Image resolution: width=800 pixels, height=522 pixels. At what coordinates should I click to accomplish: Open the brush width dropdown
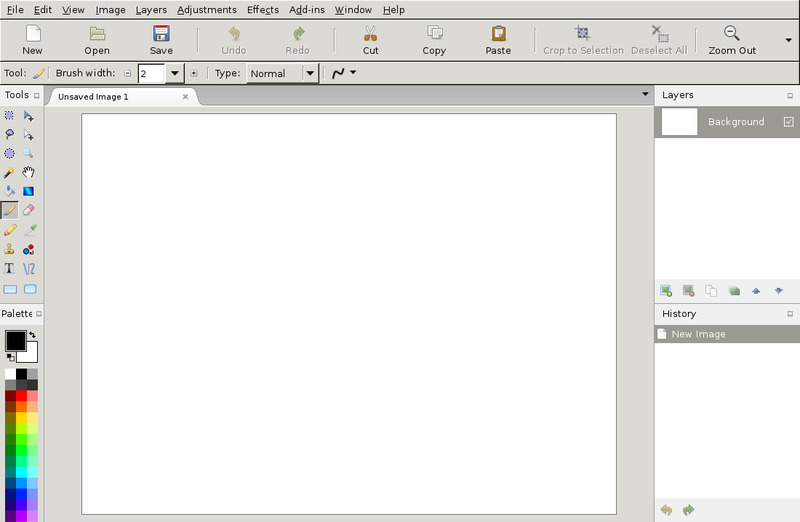pos(174,73)
